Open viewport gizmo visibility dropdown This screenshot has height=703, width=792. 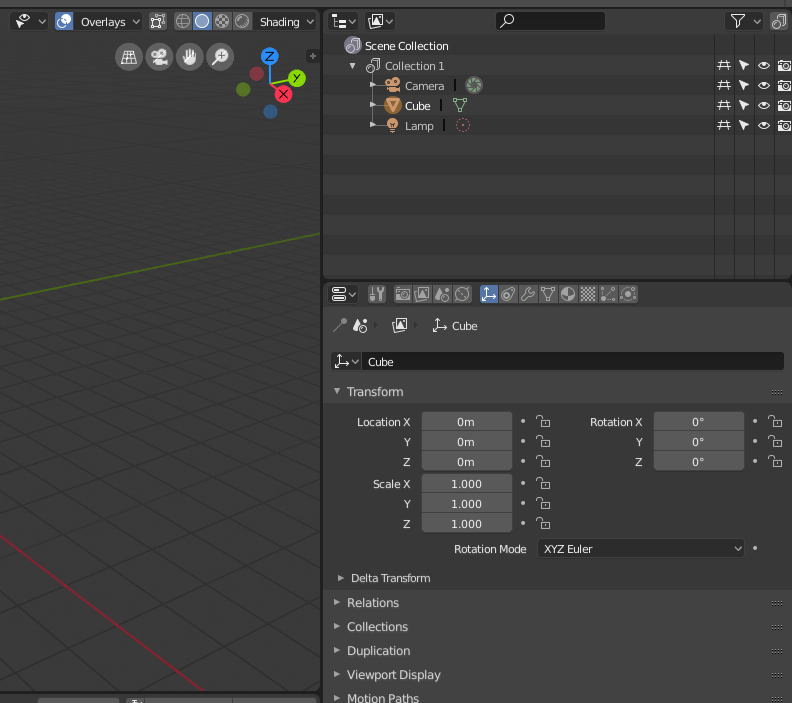29,22
